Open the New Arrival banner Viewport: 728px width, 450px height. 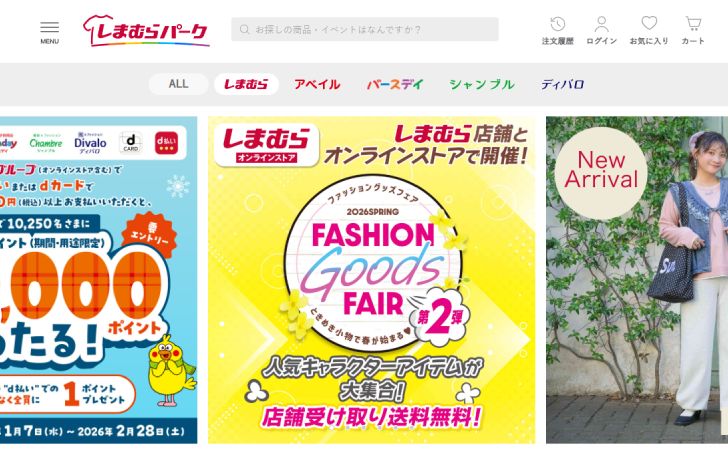637,280
